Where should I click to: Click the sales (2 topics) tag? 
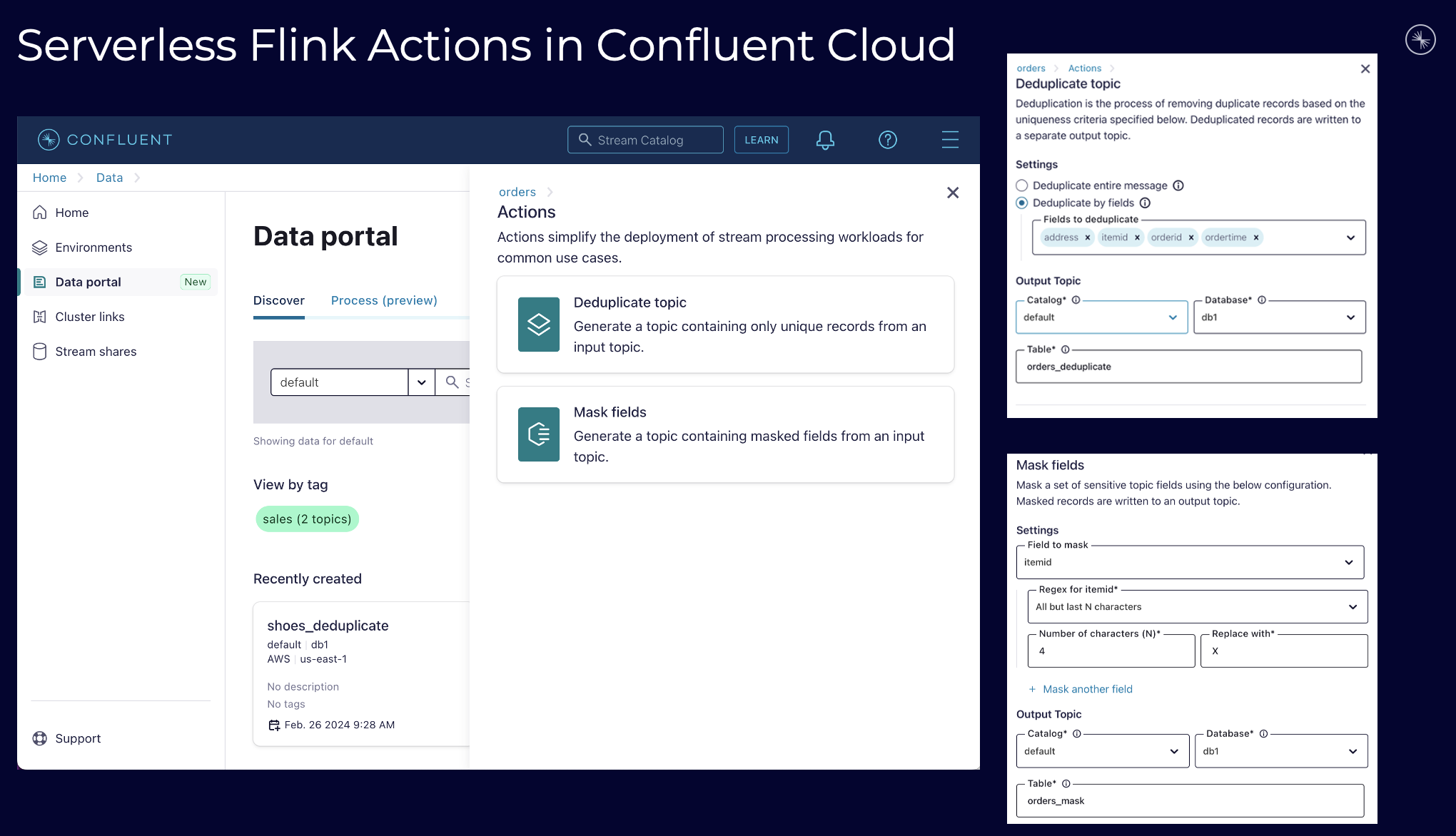307,519
